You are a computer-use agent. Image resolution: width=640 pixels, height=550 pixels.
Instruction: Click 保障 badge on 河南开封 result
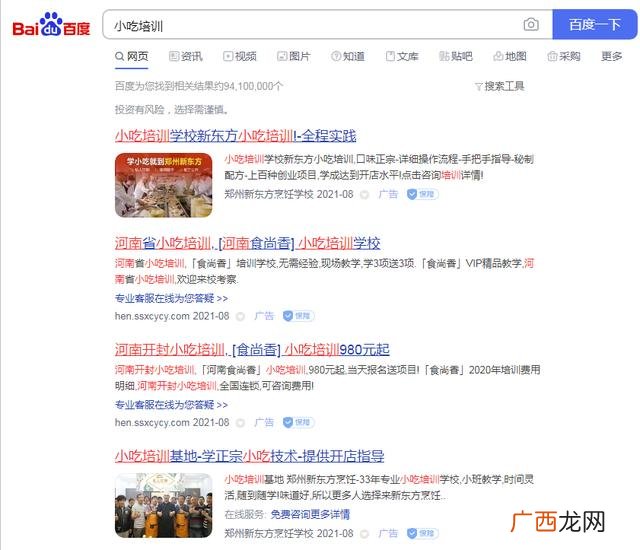298,422
